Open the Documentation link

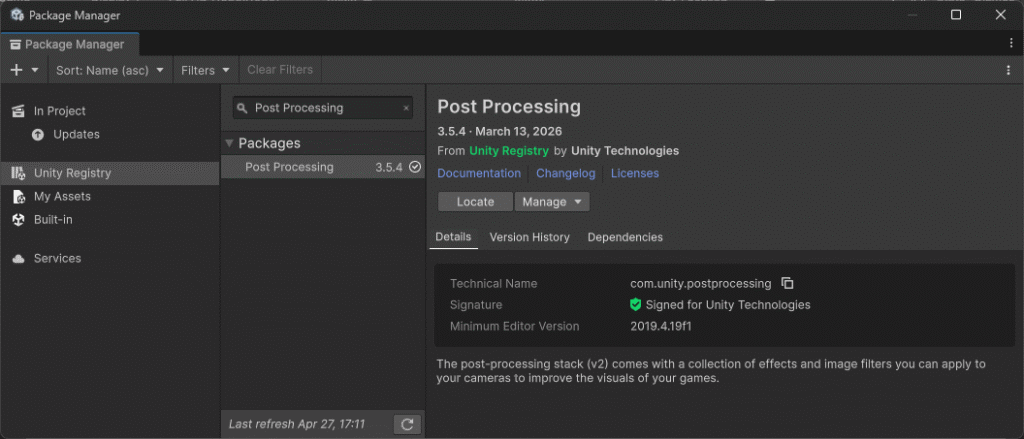tap(479, 174)
